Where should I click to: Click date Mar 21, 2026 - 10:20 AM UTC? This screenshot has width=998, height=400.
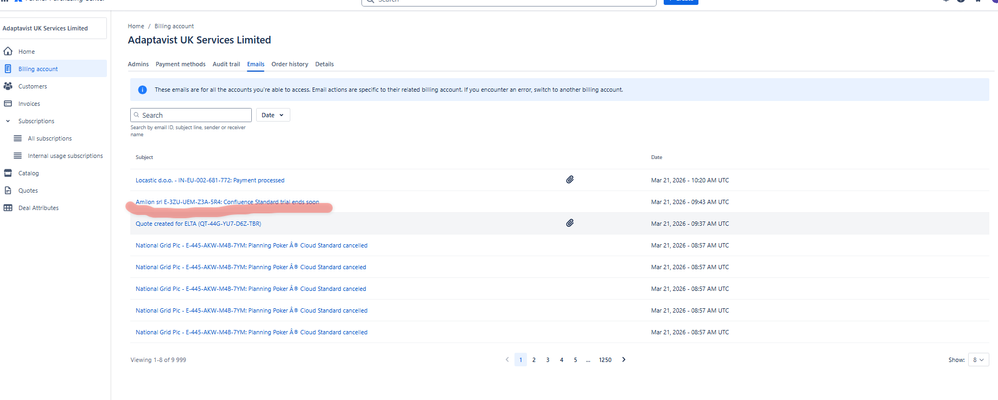(690, 180)
